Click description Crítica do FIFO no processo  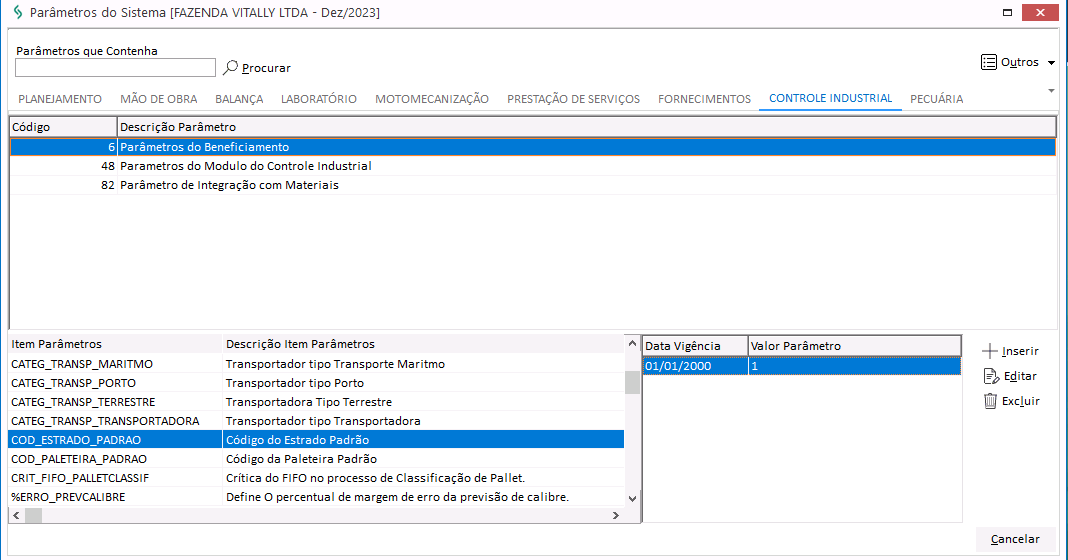click(x=375, y=478)
